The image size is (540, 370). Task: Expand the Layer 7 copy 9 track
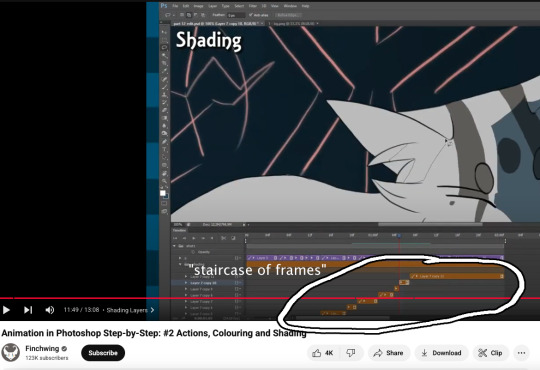click(x=186, y=289)
